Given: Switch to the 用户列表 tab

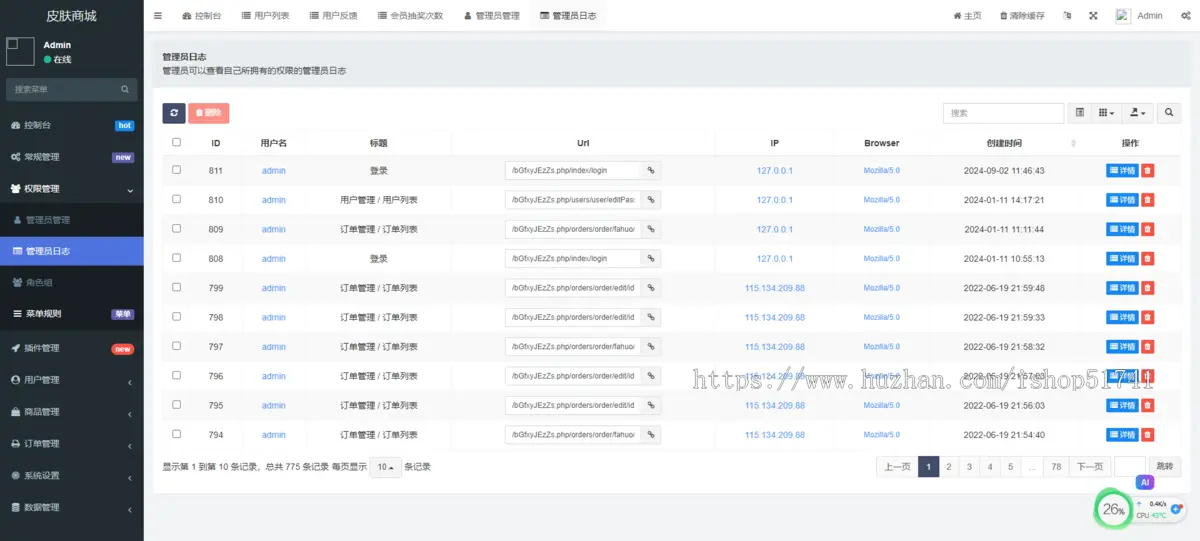Looking at the screenshot, I should point(265,16).
